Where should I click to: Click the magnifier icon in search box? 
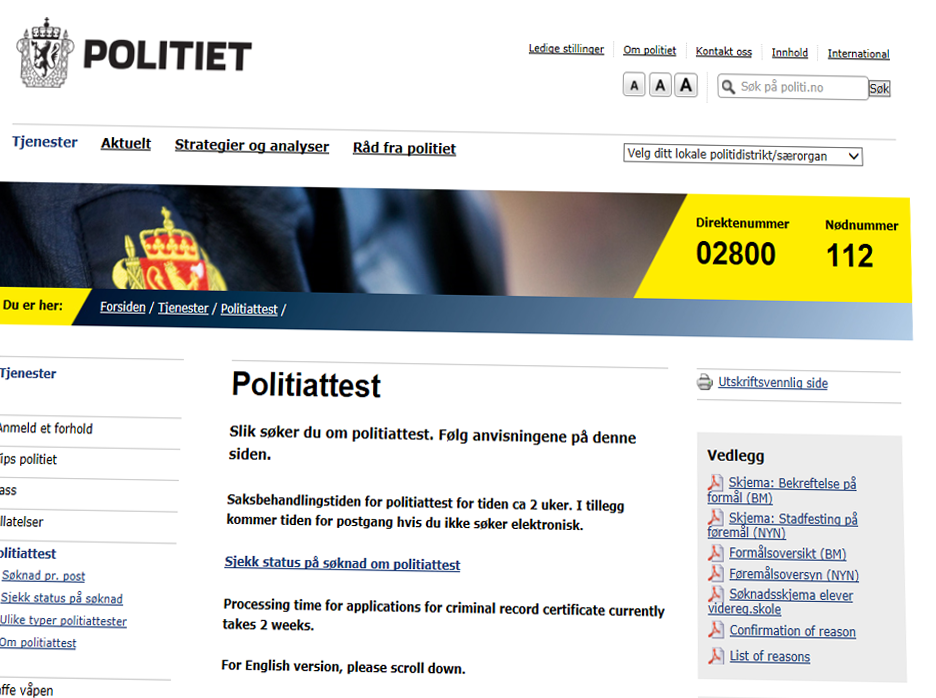[728, 87]
